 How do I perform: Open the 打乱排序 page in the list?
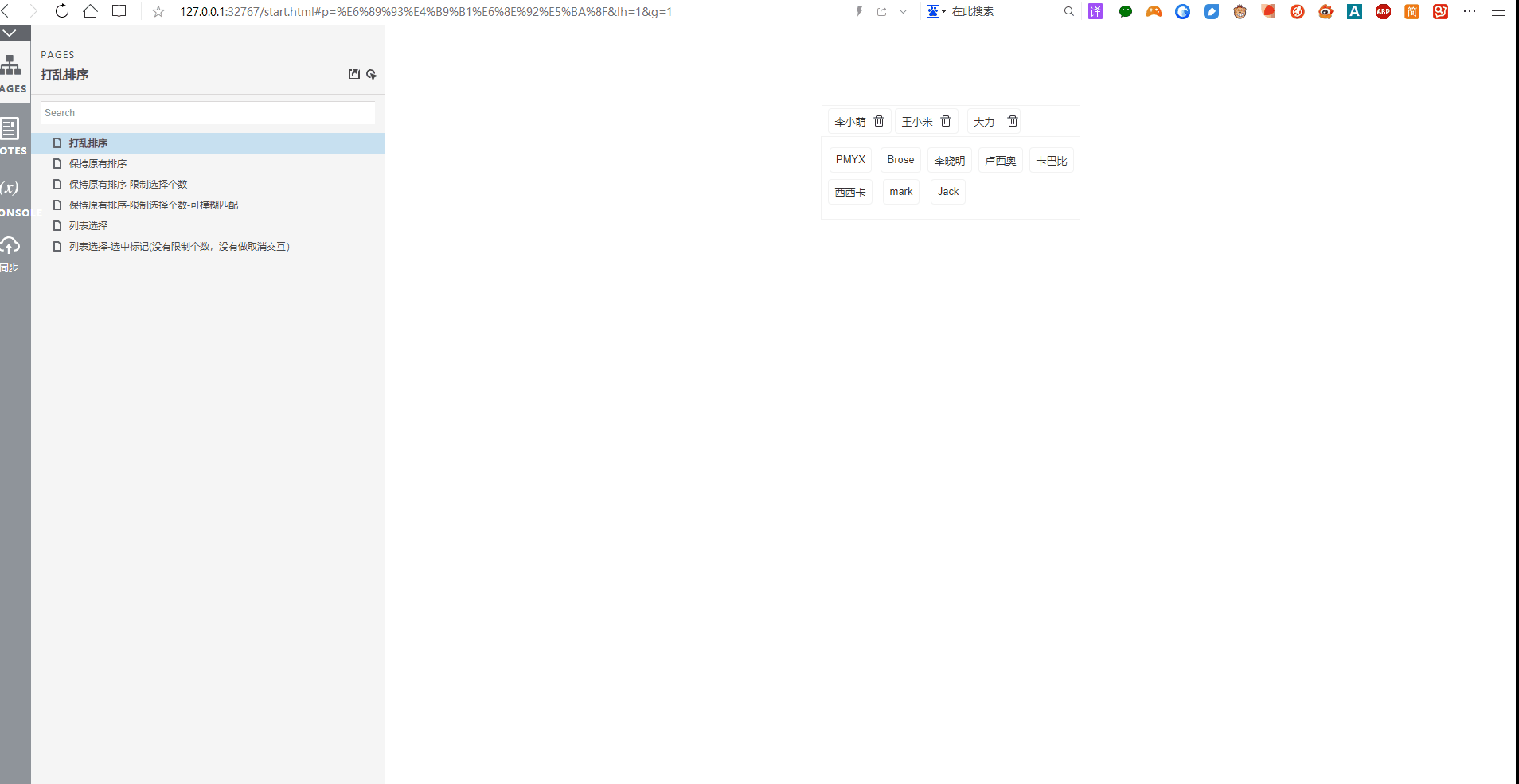(x=208, y=143)
